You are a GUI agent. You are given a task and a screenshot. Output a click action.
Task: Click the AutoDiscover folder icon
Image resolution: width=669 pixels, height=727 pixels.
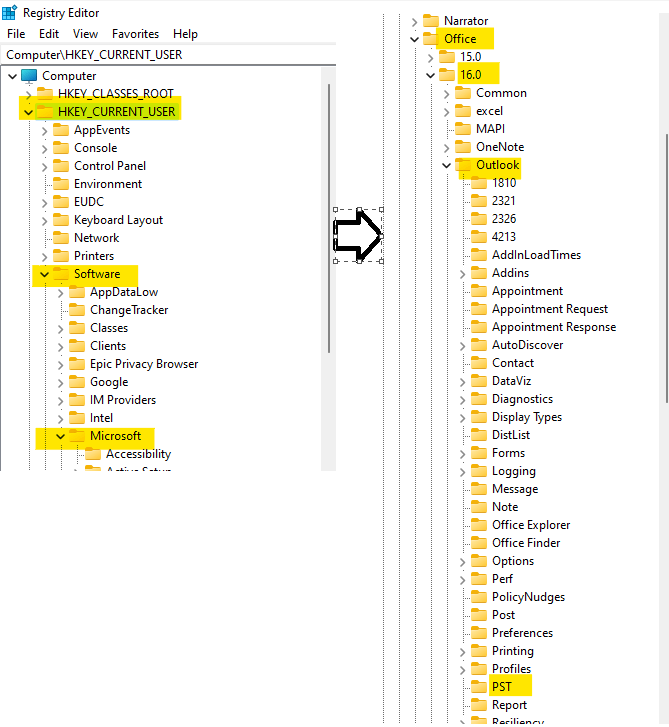tap(479, 344)
